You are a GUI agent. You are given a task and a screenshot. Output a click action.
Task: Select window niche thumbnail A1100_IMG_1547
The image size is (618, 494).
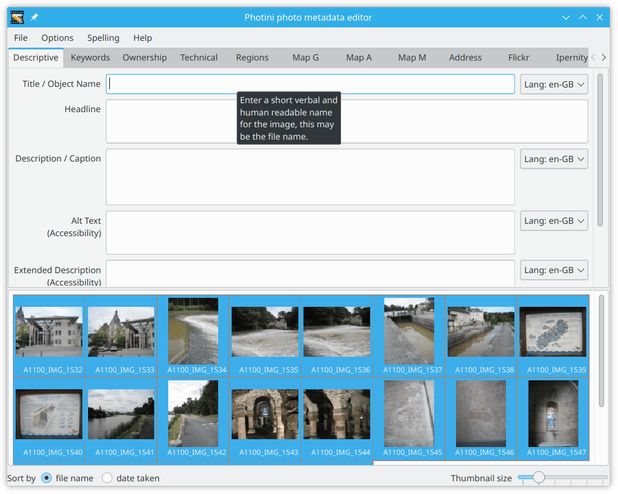point(553,419)
